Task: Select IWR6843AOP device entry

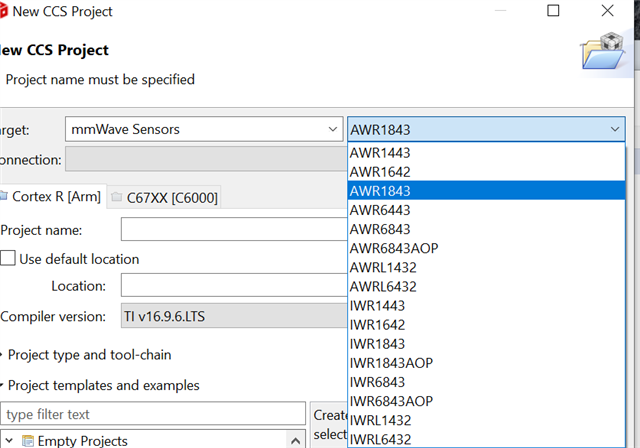Action: click(486, 401)
